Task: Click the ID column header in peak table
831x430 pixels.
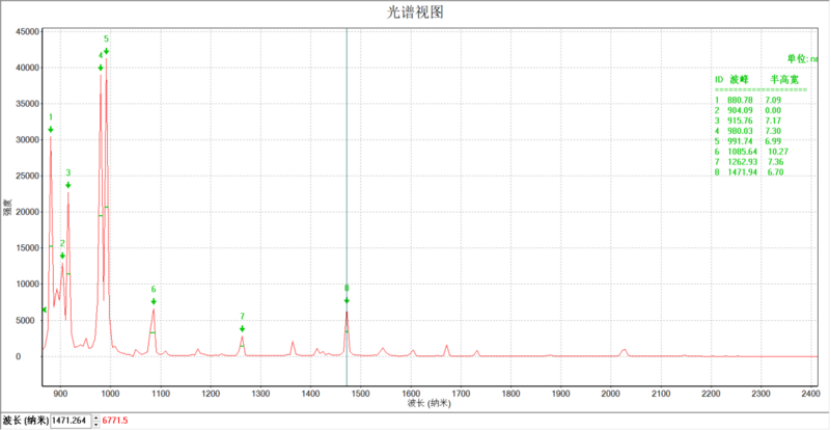Action: pos(719,80)
